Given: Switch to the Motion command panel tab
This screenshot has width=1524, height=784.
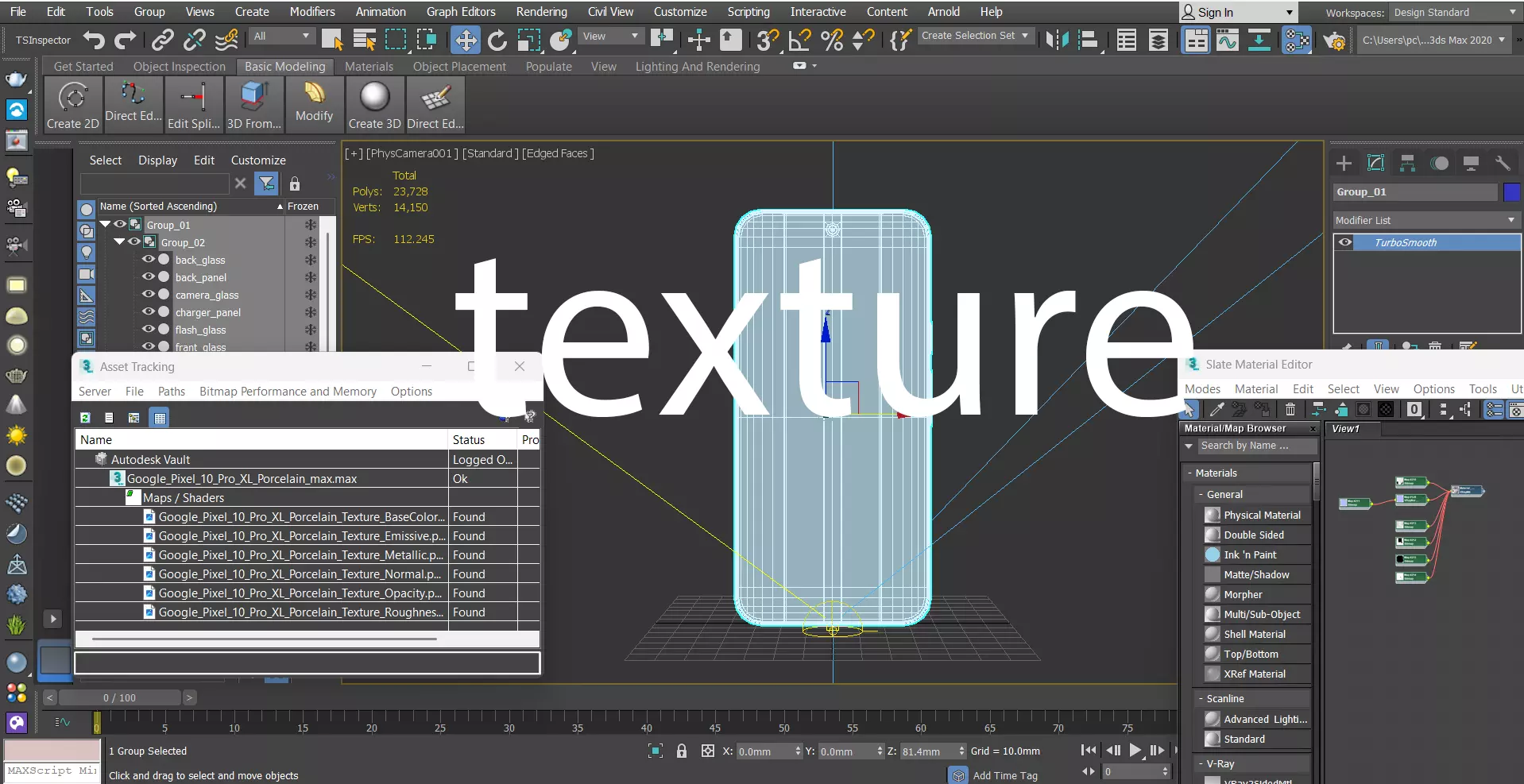Looking at the screenshot, I should click(1439, 164).
